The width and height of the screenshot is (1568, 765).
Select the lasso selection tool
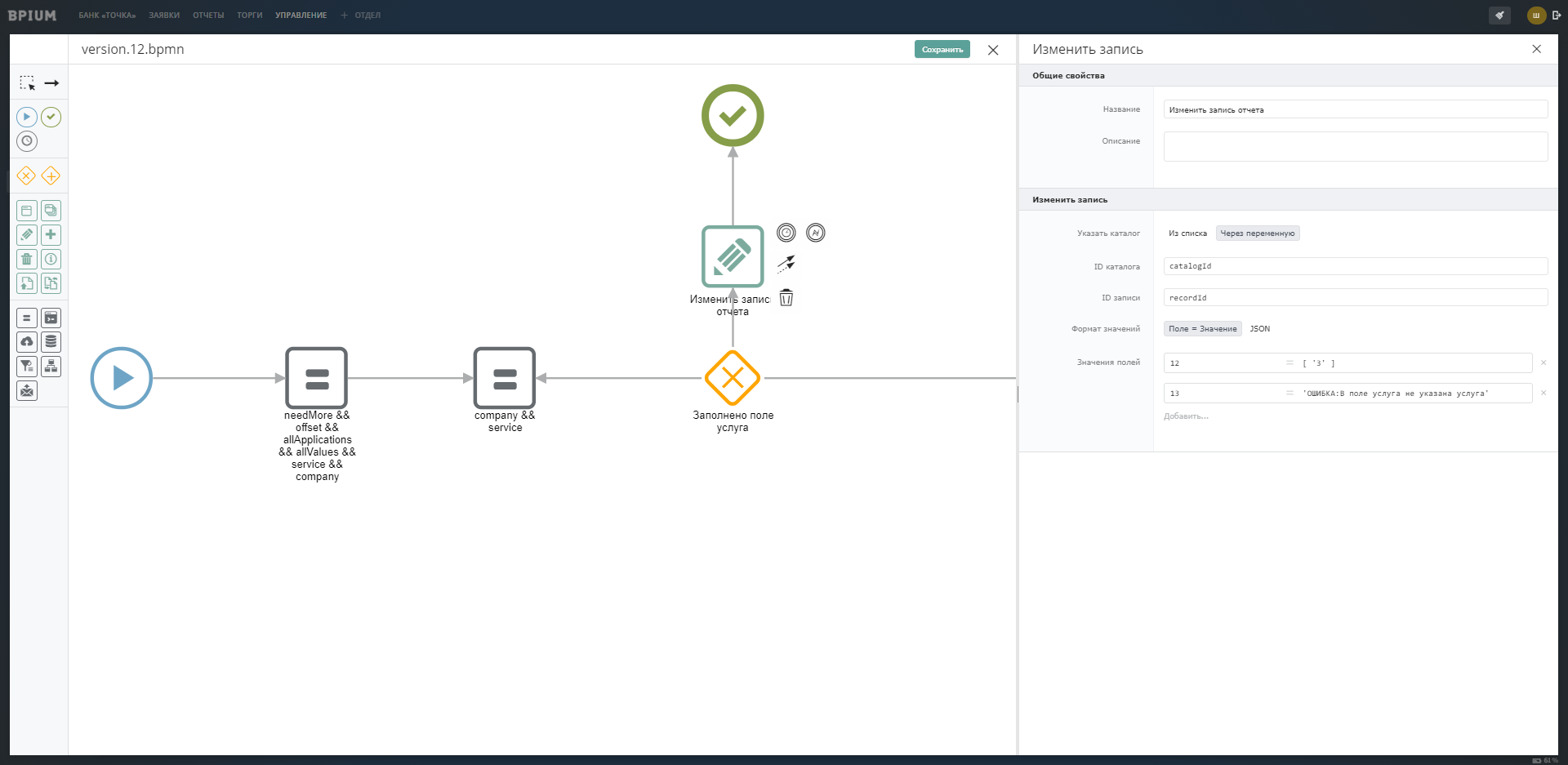[27, 83]
